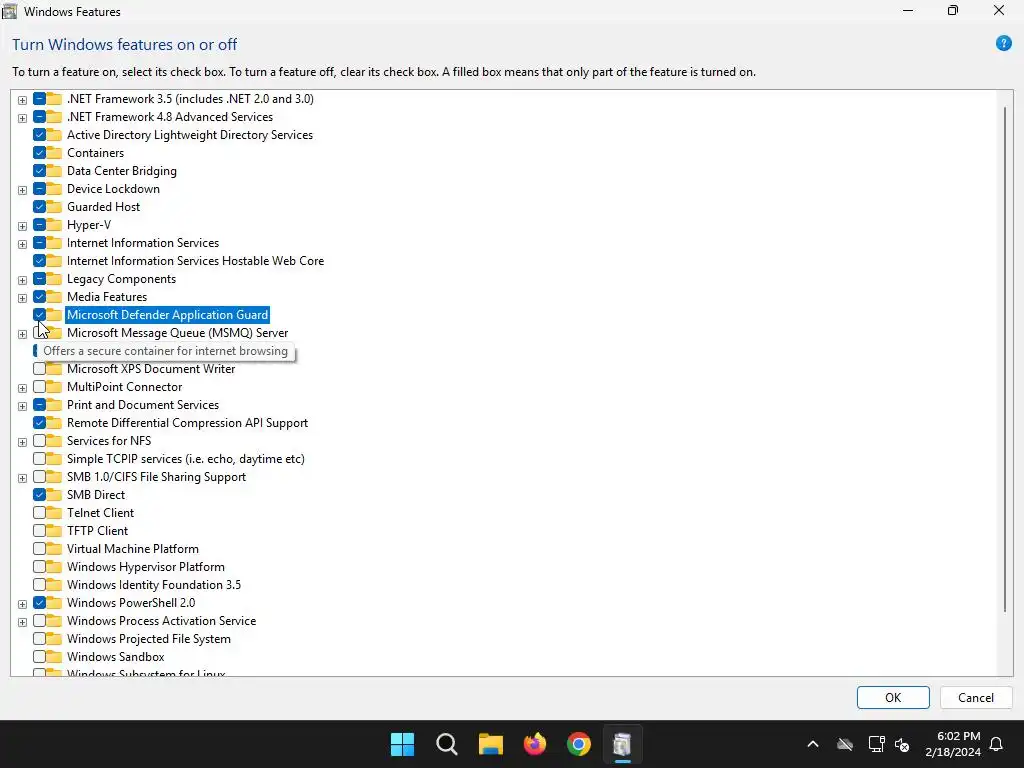This screenshot has width=1024, height=768.
Task: Select the MultiPoint Connector row
Action: (124, 387)
